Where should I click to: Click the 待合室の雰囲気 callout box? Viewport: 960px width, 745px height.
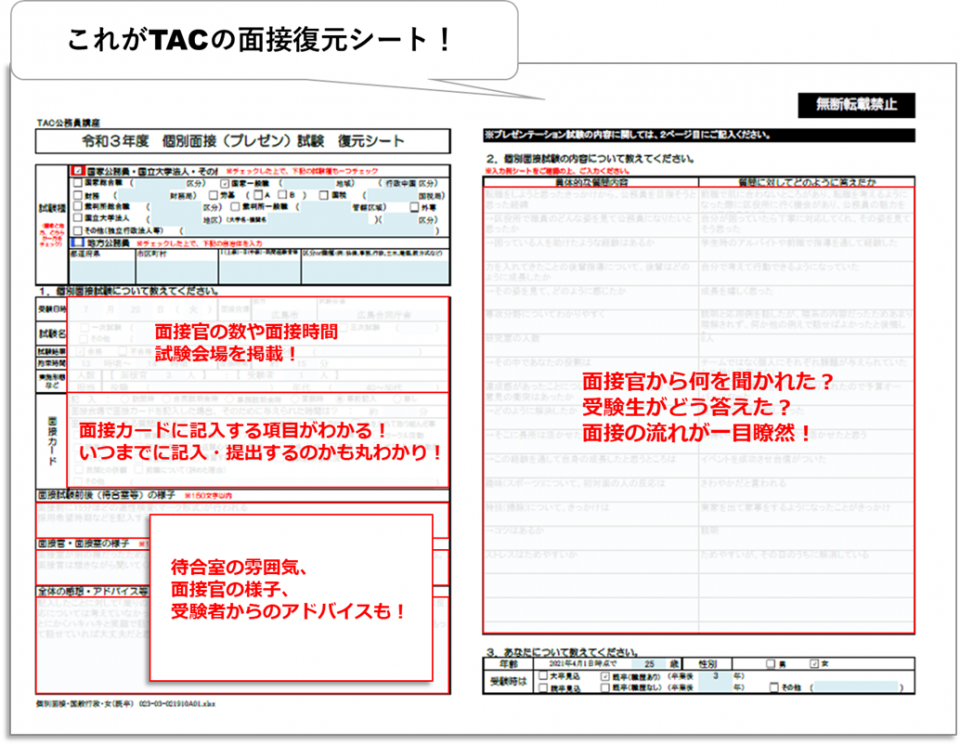click(x=290, y=597)
